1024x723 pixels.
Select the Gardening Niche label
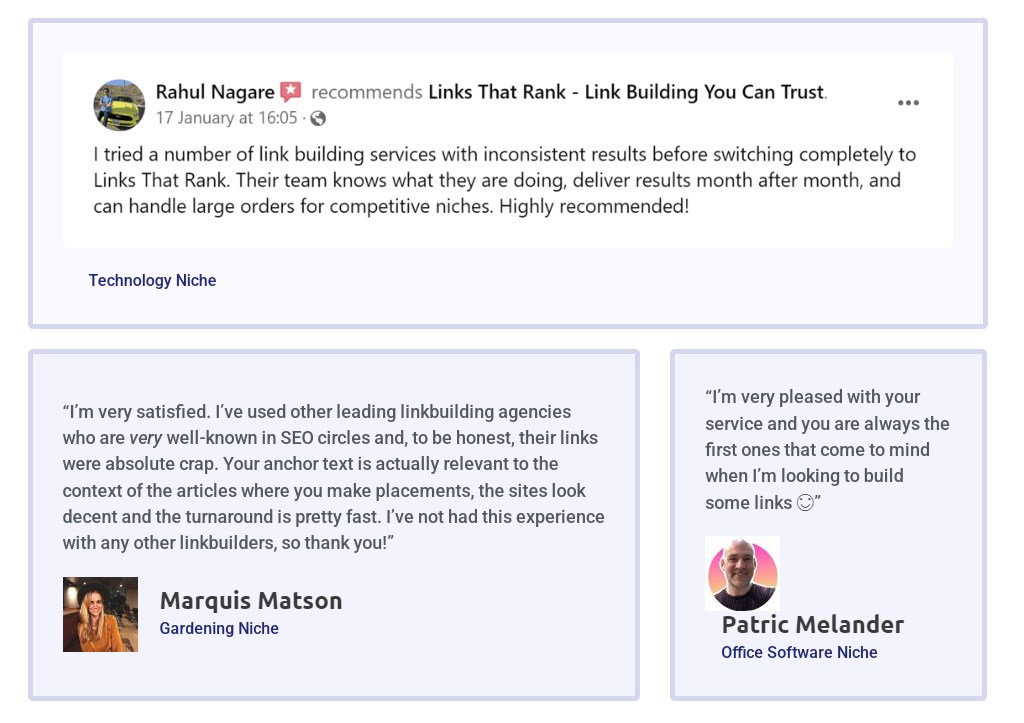(x=219, y=628)
